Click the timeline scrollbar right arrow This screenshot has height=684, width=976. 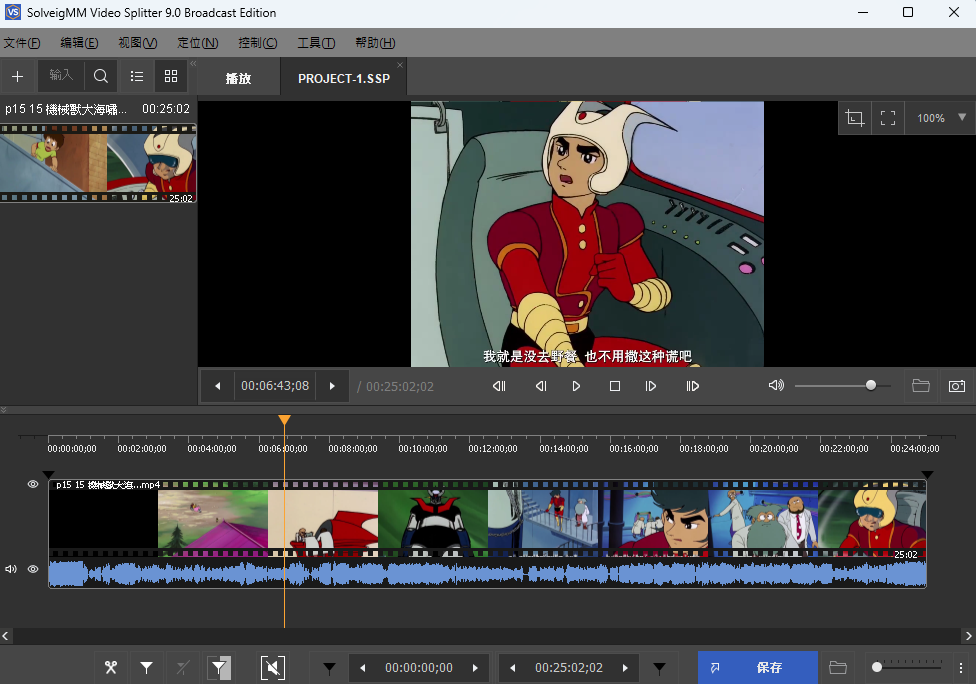(969, 635)
